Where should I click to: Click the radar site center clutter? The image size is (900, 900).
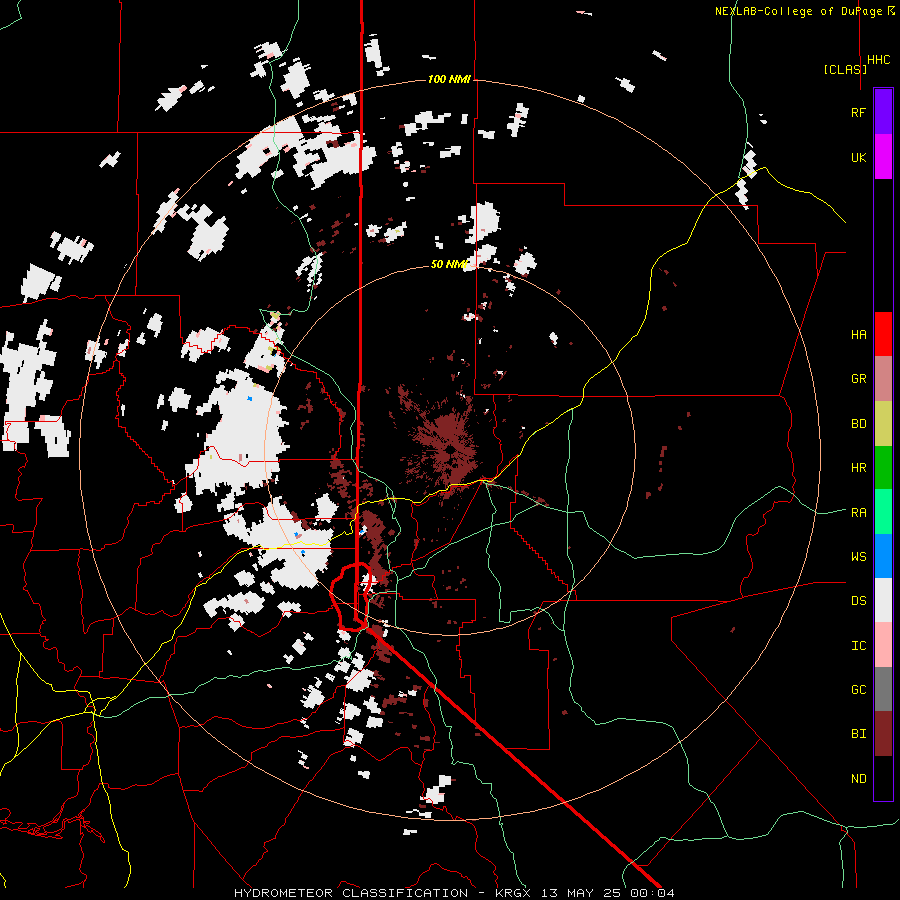point(449,449)
